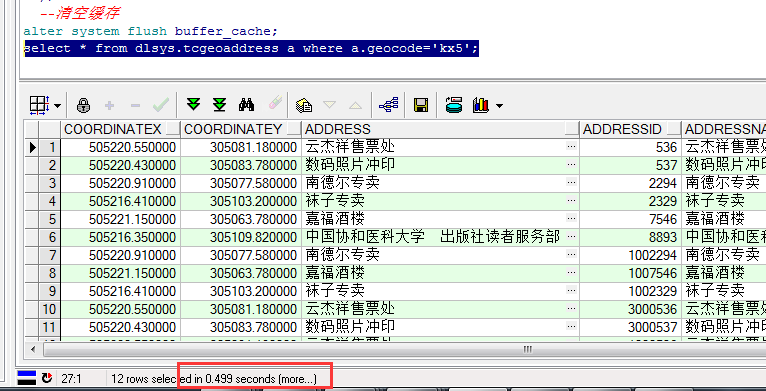Click ADDRESSID cell 1007546
766x391 pixels.
[x=631, y=273]
